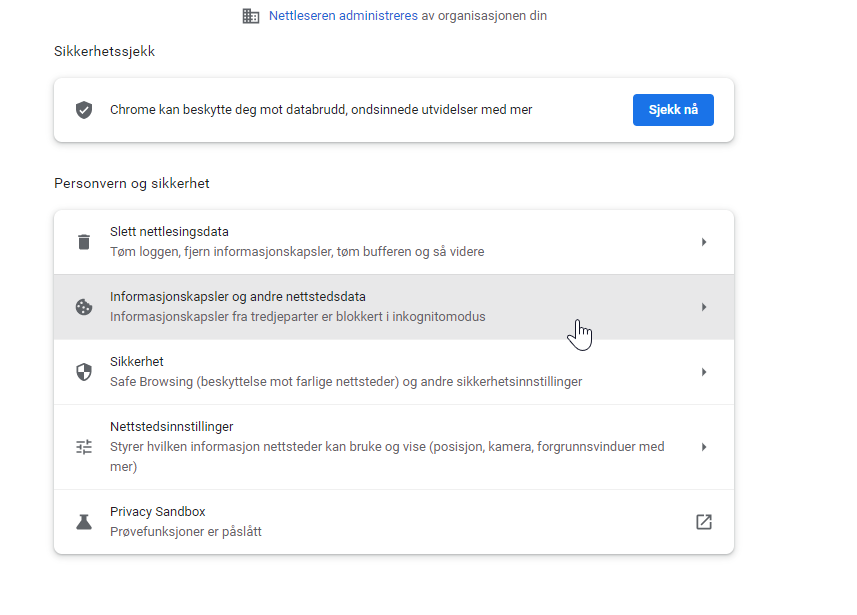Viewport: 857px width, 615px height.
Task: Click text 'Informasjonskapsler fra tredjeparter er blokkert'
Action: coord(246,317)
